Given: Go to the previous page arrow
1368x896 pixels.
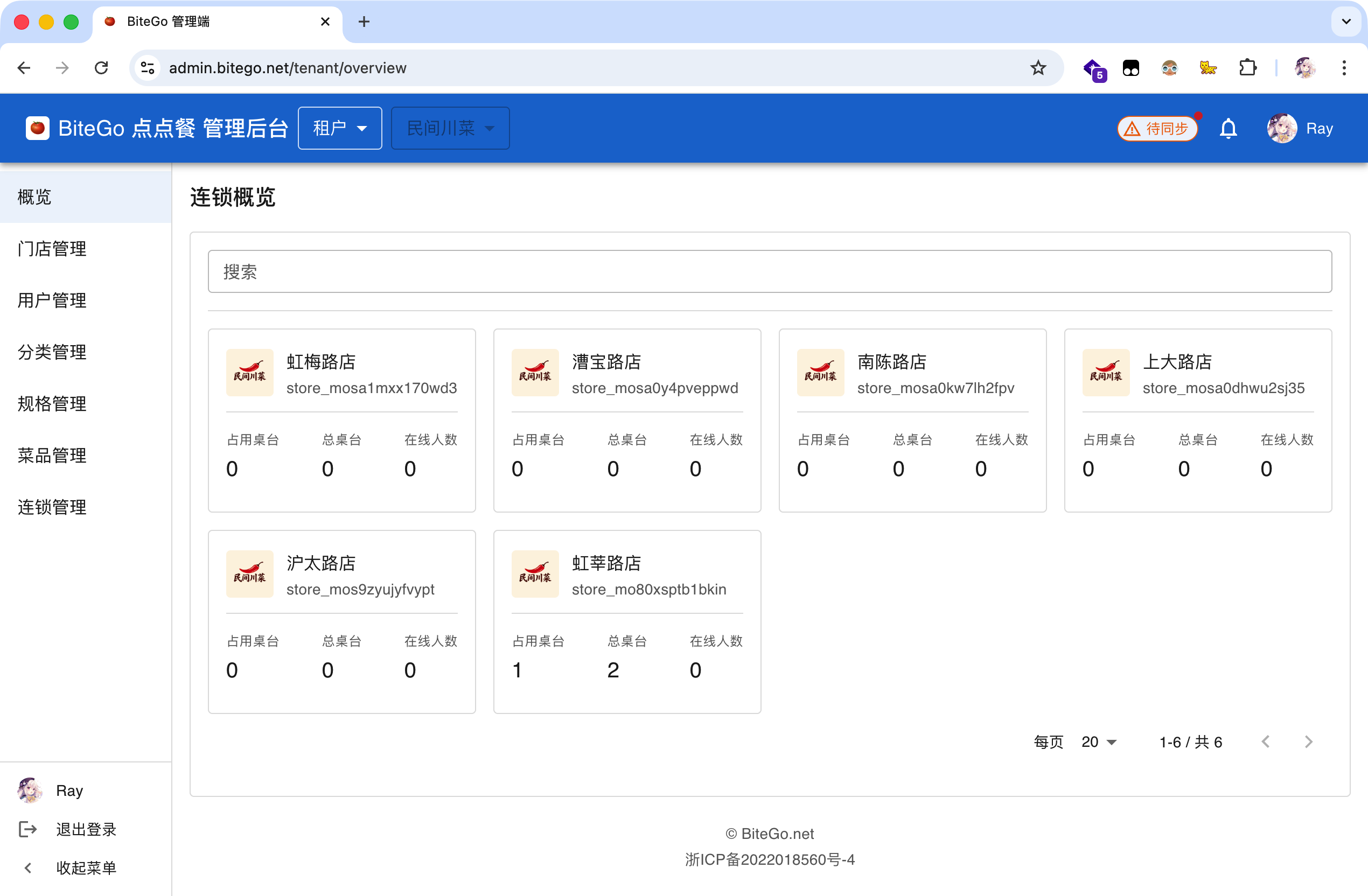Looking at the screenshot, I should click(x=1266, y=741).
